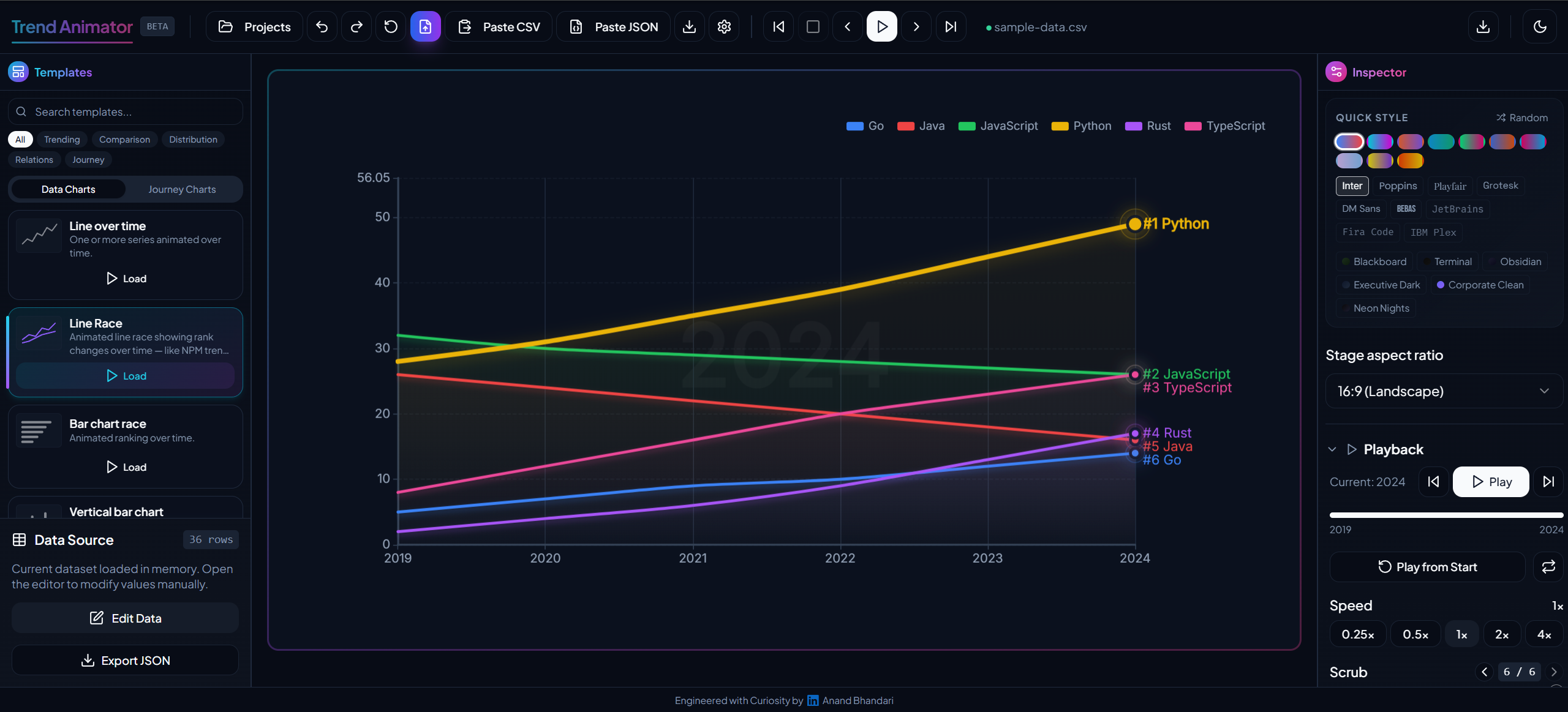Click the highlighted file upload icon

coord(425,26)
